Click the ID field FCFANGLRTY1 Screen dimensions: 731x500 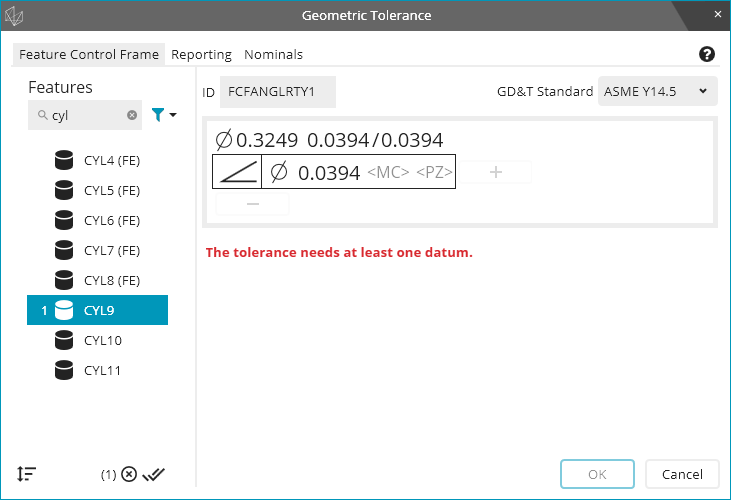(277, 92)
